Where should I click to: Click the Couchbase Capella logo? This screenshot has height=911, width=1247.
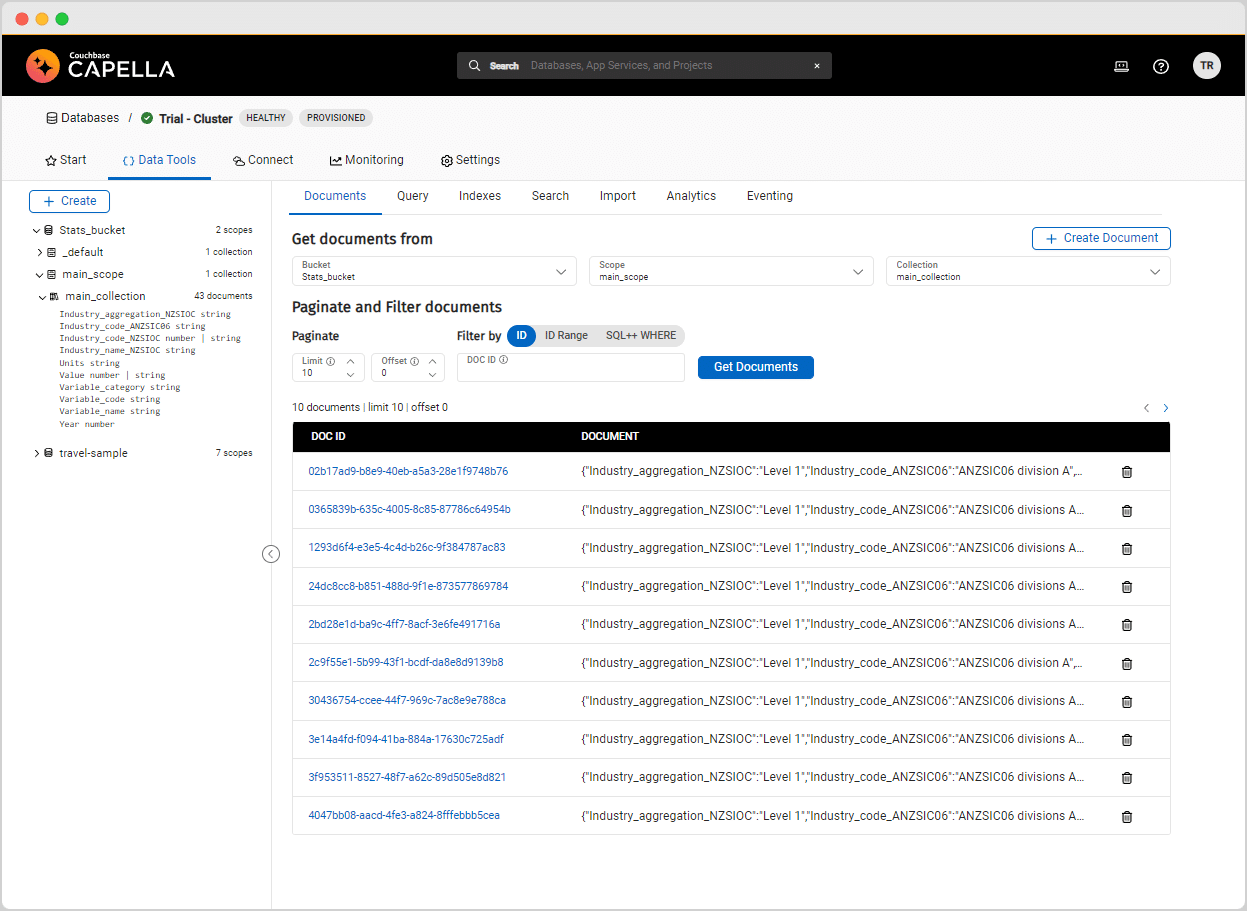coord(100,65)
